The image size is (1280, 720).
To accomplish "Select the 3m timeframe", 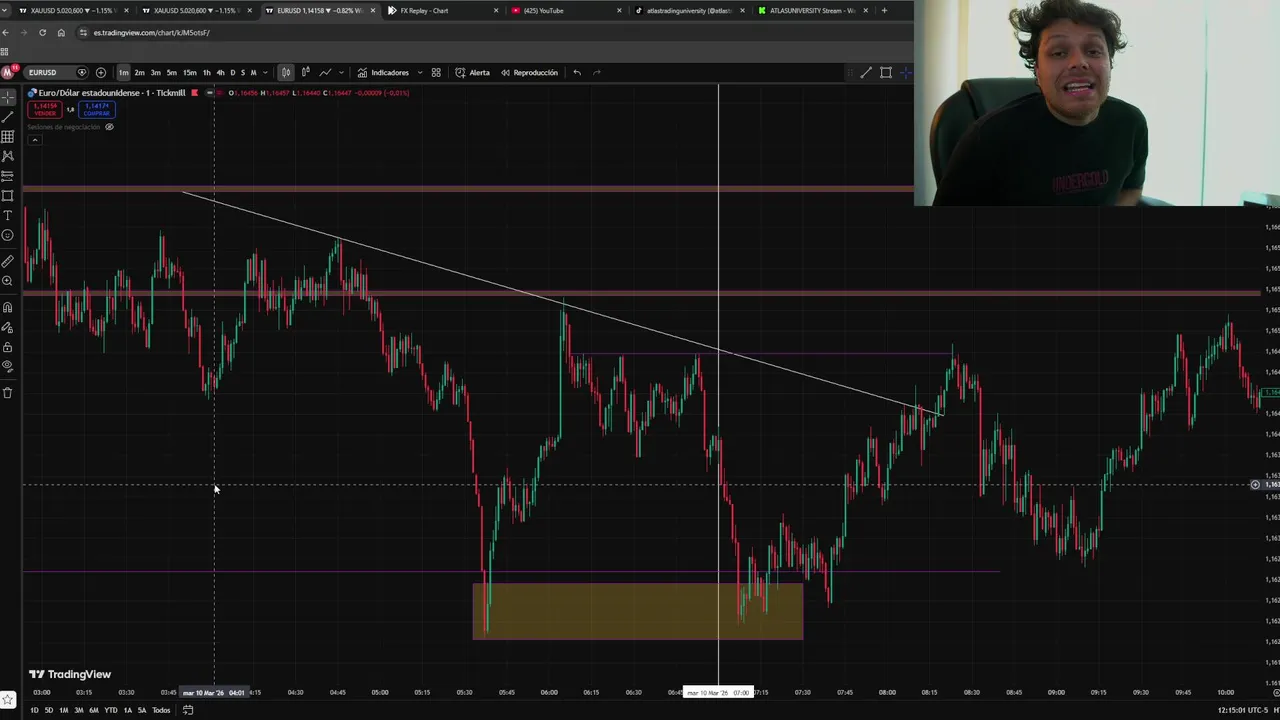I will 155,72.
